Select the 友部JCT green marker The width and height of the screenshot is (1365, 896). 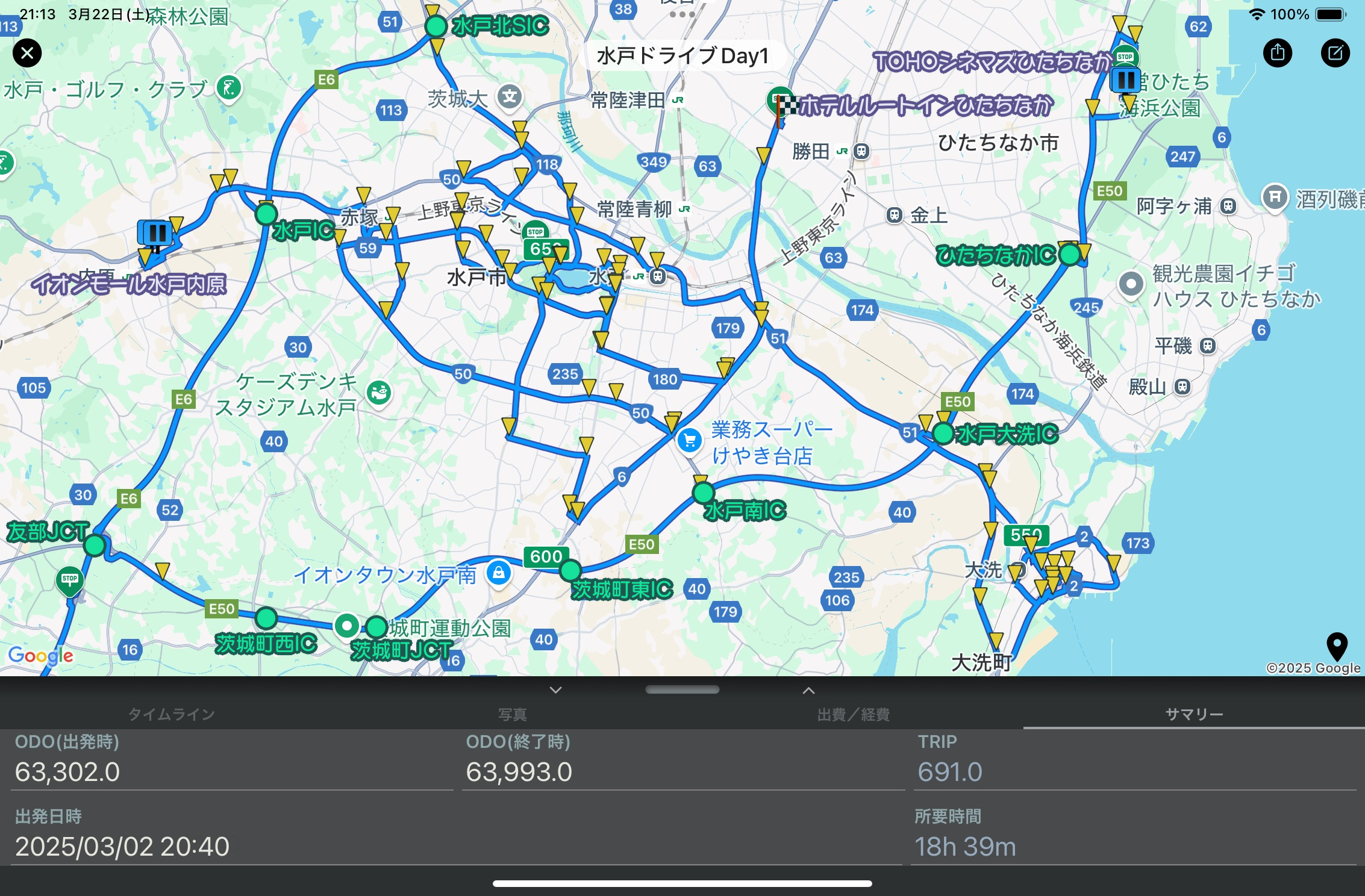click(95, 545)
